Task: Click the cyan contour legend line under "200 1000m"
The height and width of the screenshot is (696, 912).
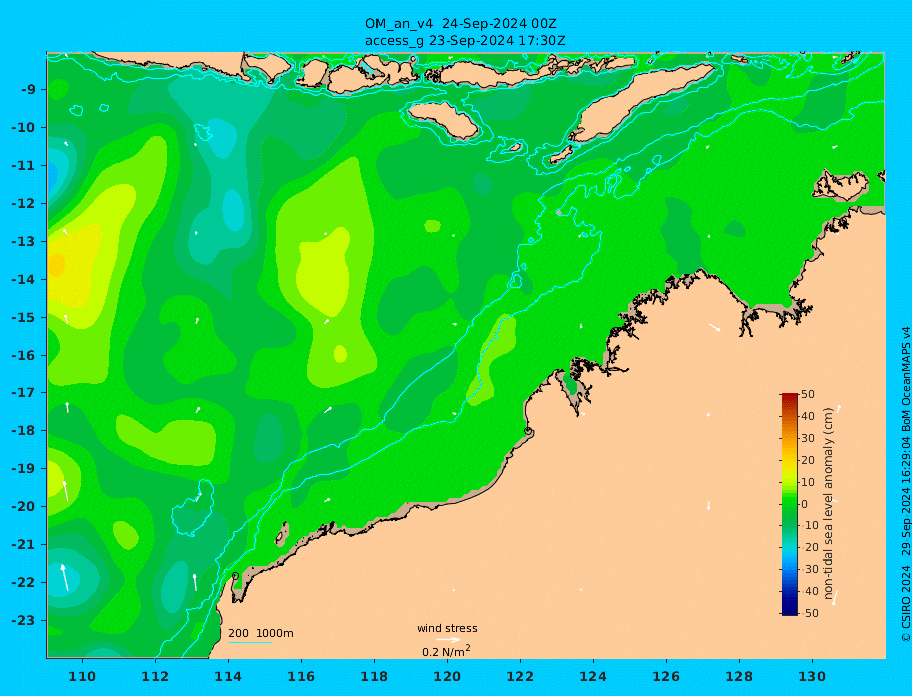Action: coord(250,642)
